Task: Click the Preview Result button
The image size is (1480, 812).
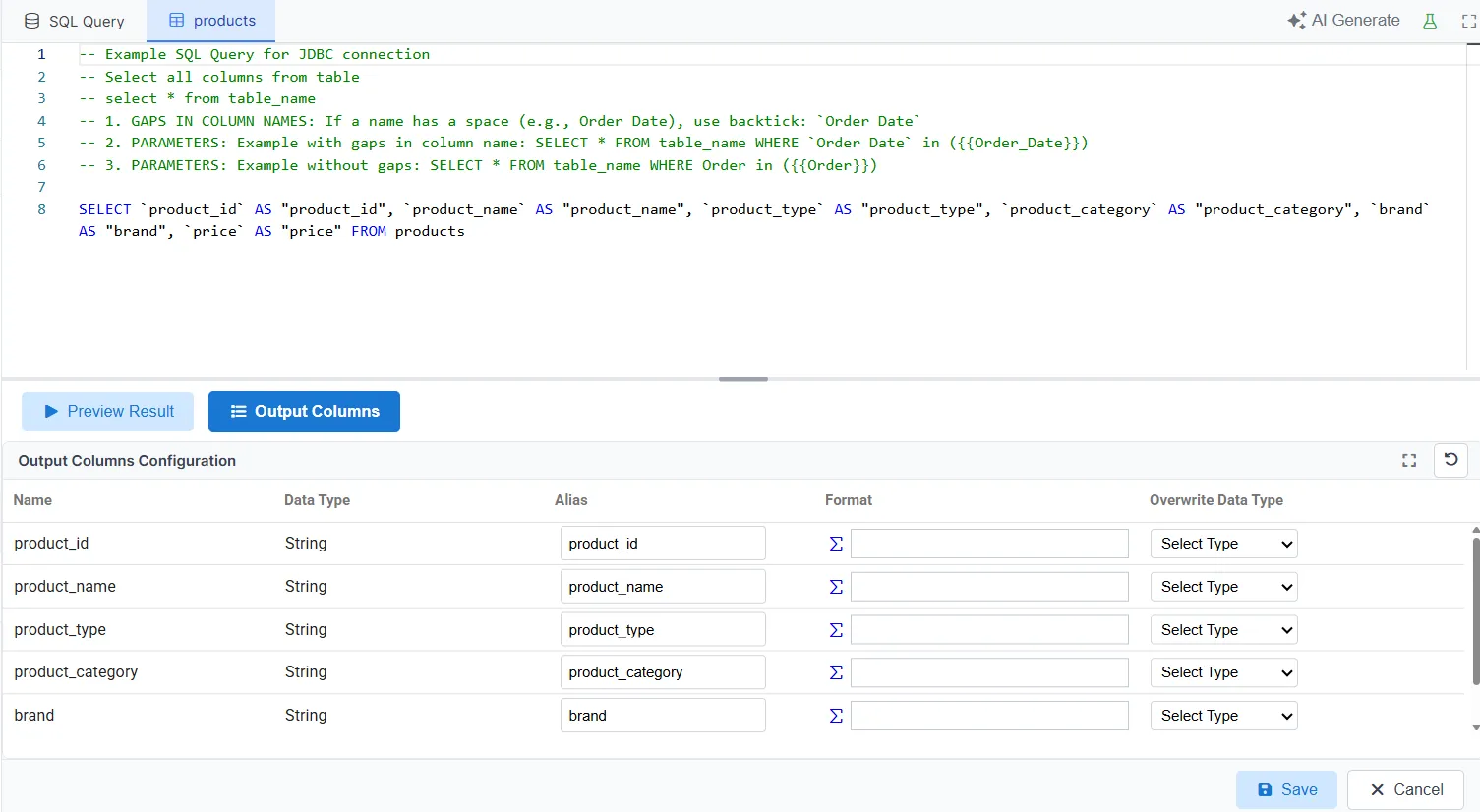Action: pos(107,411)
